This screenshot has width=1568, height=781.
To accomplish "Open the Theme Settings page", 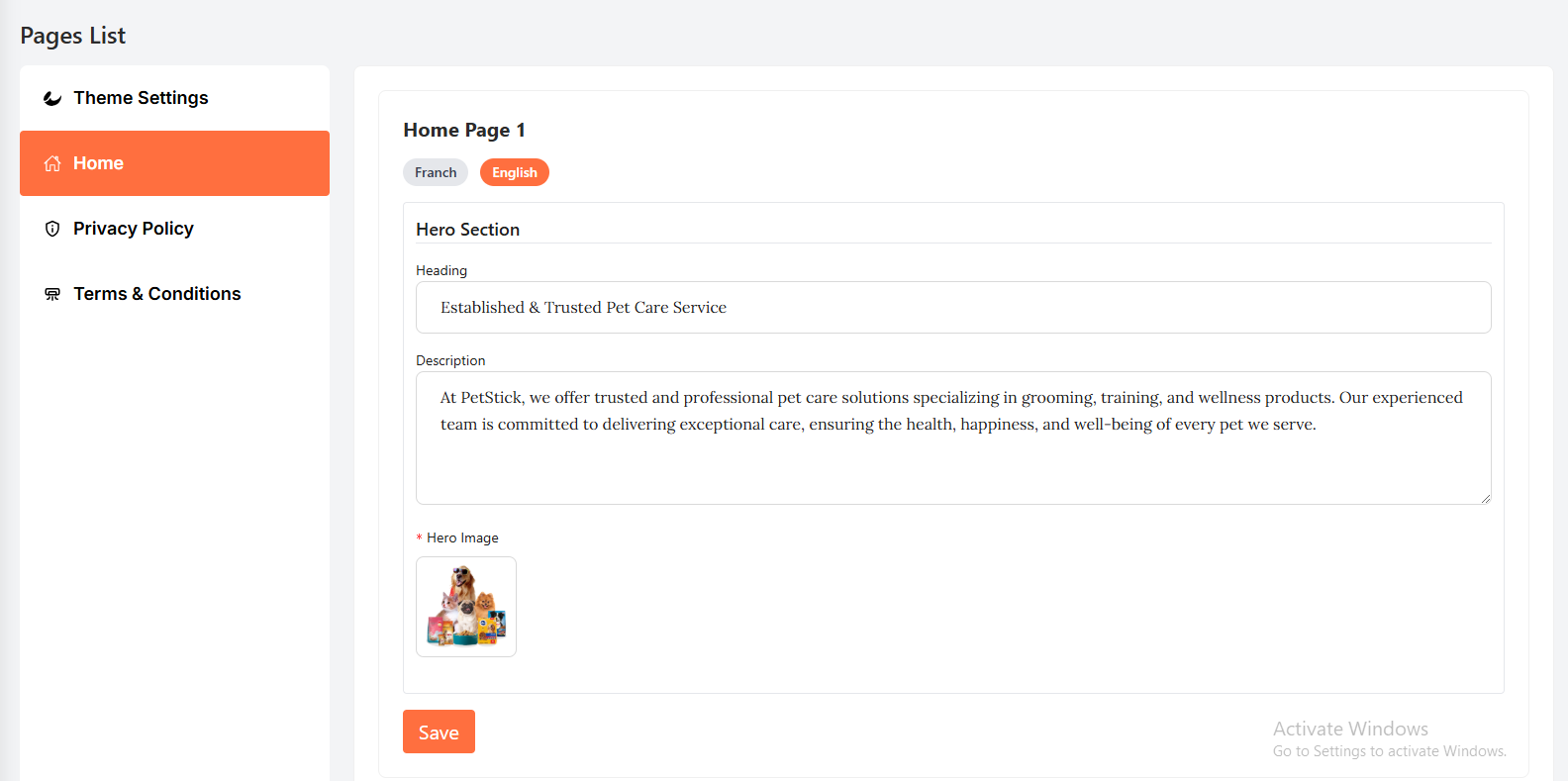I will tap(141, 98).
